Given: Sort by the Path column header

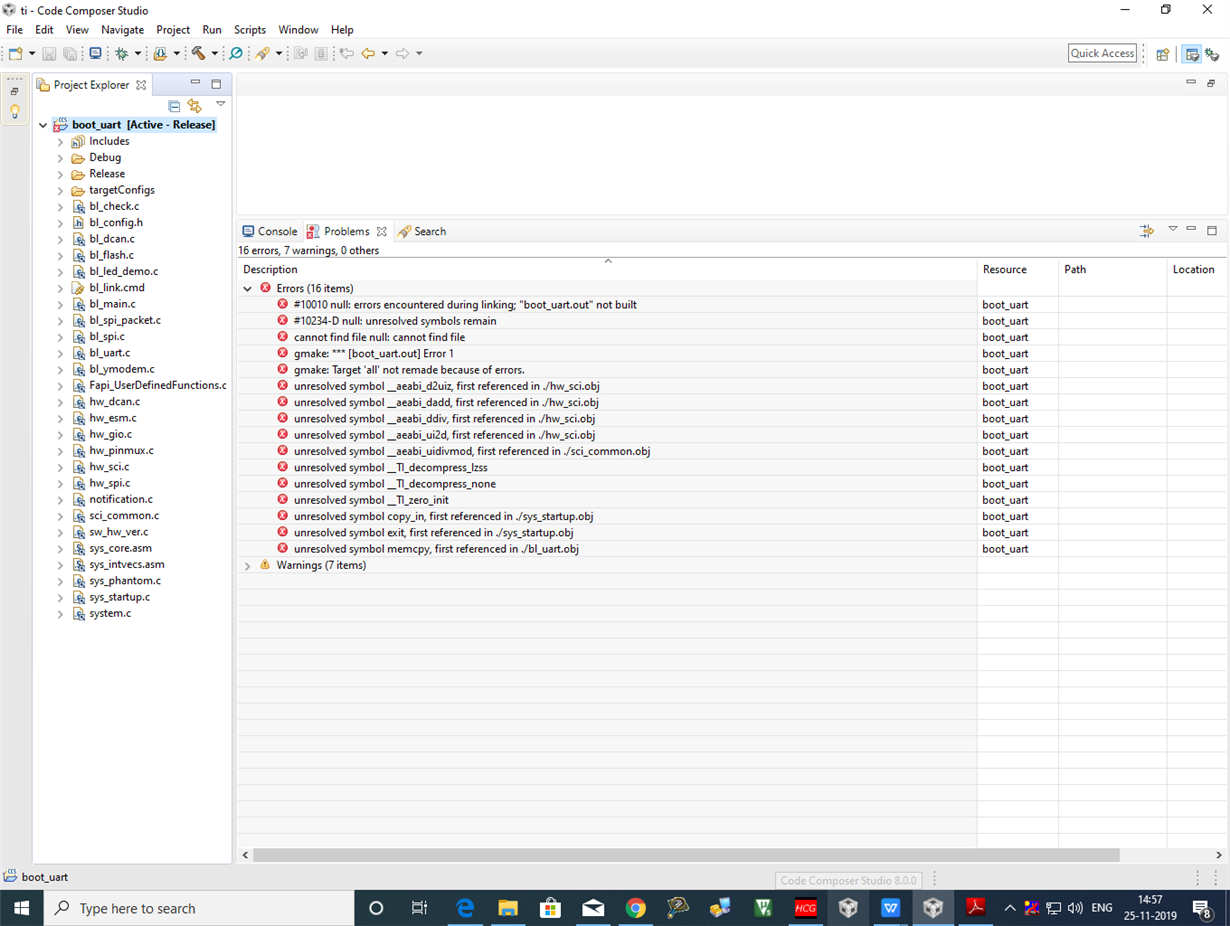Looking at the screenshot, I should (1113, 269).
